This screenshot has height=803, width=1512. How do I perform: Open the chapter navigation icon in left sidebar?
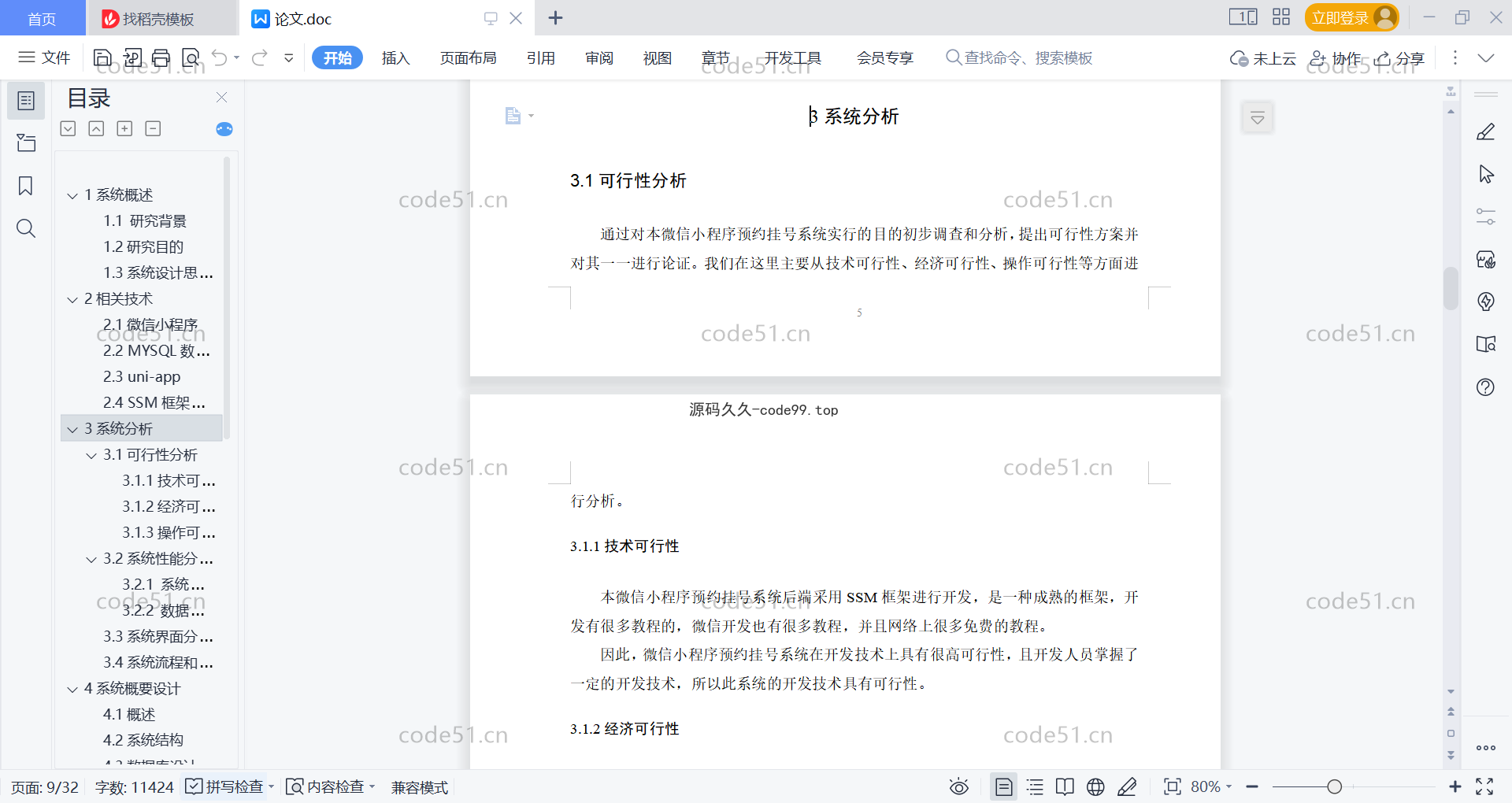click(x=26, y=142)
